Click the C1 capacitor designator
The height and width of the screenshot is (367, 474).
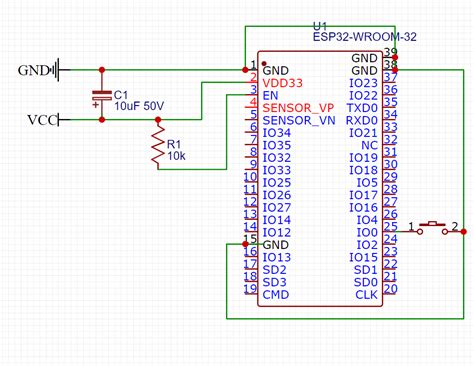click(x=121, y=95)
